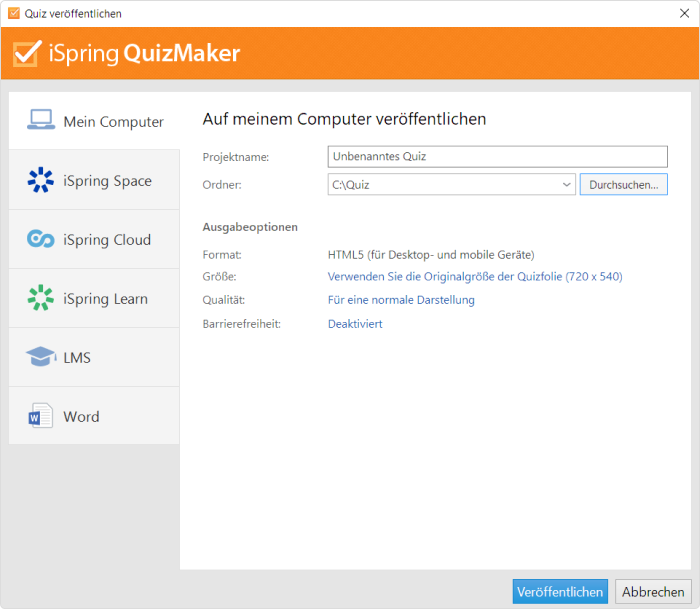Click the Größe: label
Image resolution: width=700 pixels, height=609 pixels.
[x=219, y=277]
